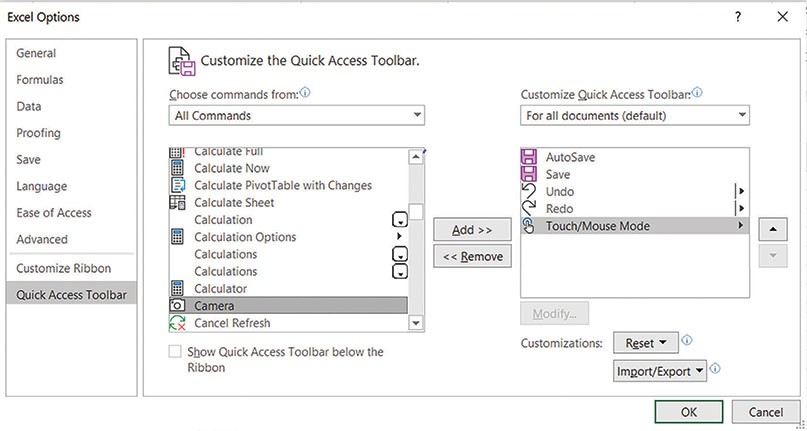807x431 pixels.
Task: Open the For all documents (default) dropdown
Action: pos(635,115)
